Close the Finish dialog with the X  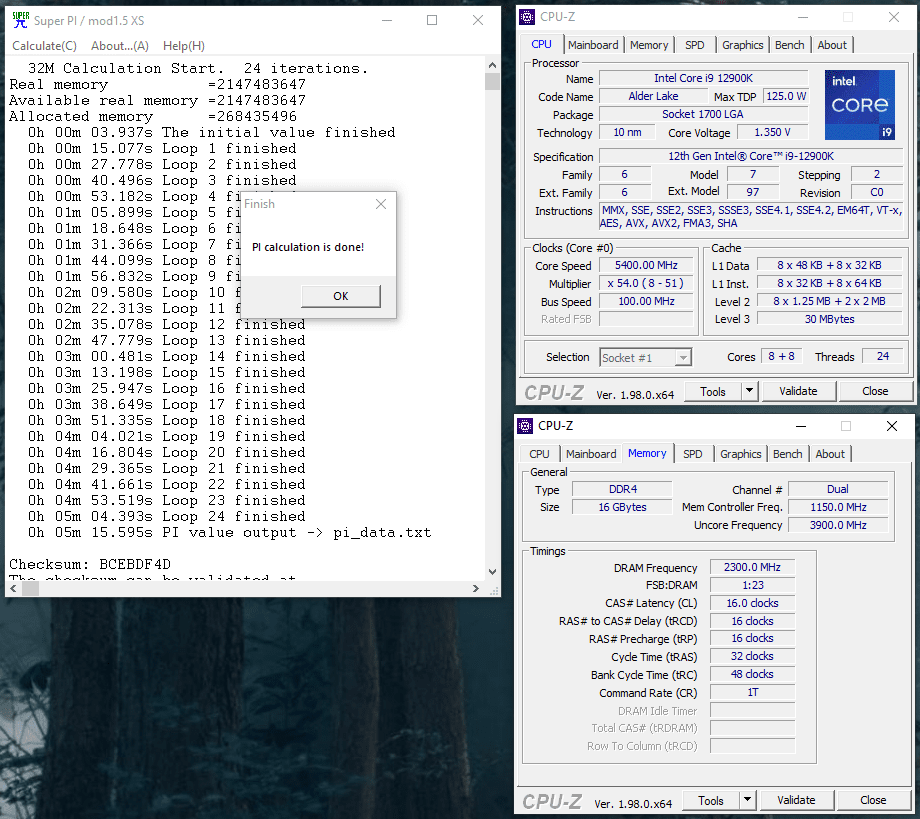381,204
